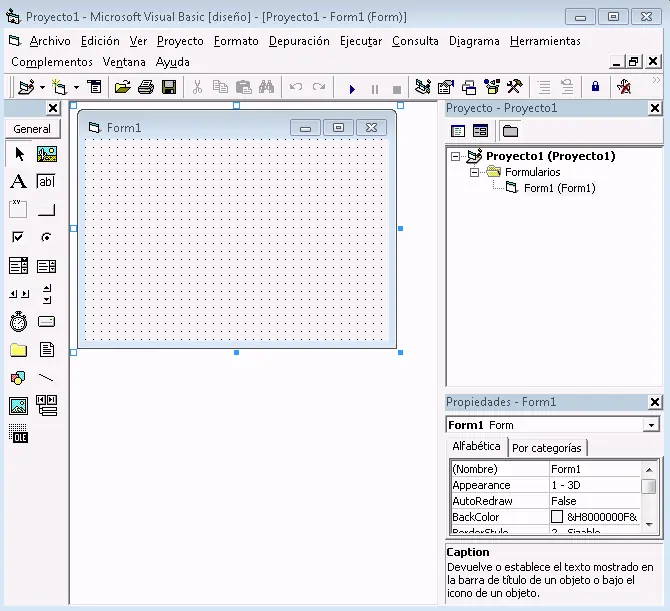Open the Proyecto menu
The width and height of the screenshot is (670, 611).
(180, 41)
